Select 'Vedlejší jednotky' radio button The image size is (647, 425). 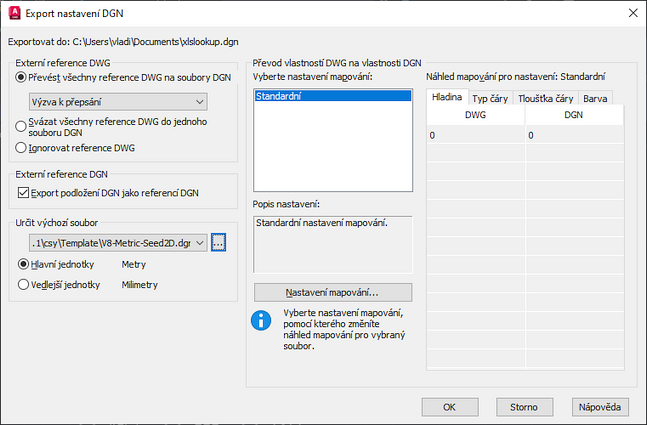25,285
